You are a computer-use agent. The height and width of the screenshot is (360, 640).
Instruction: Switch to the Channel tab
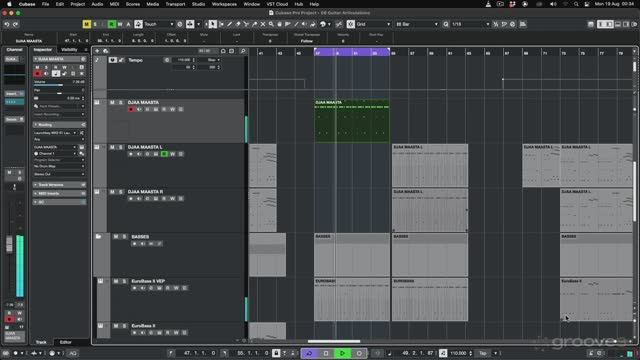pyautogui.click(x=15, y=50)
